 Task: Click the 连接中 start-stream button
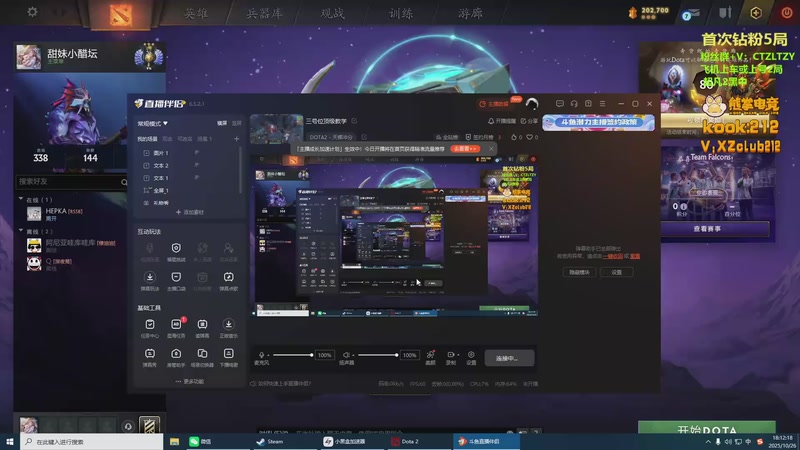[509, 358]
